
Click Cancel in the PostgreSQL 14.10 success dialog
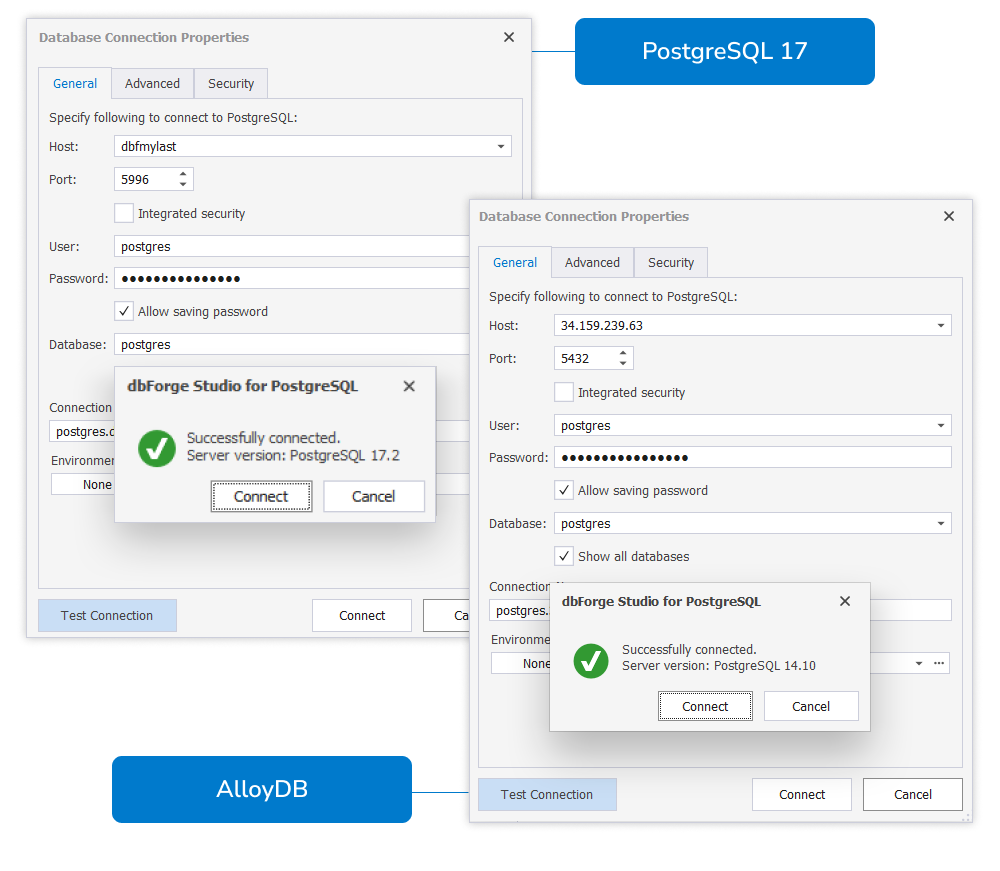point(811,706)
